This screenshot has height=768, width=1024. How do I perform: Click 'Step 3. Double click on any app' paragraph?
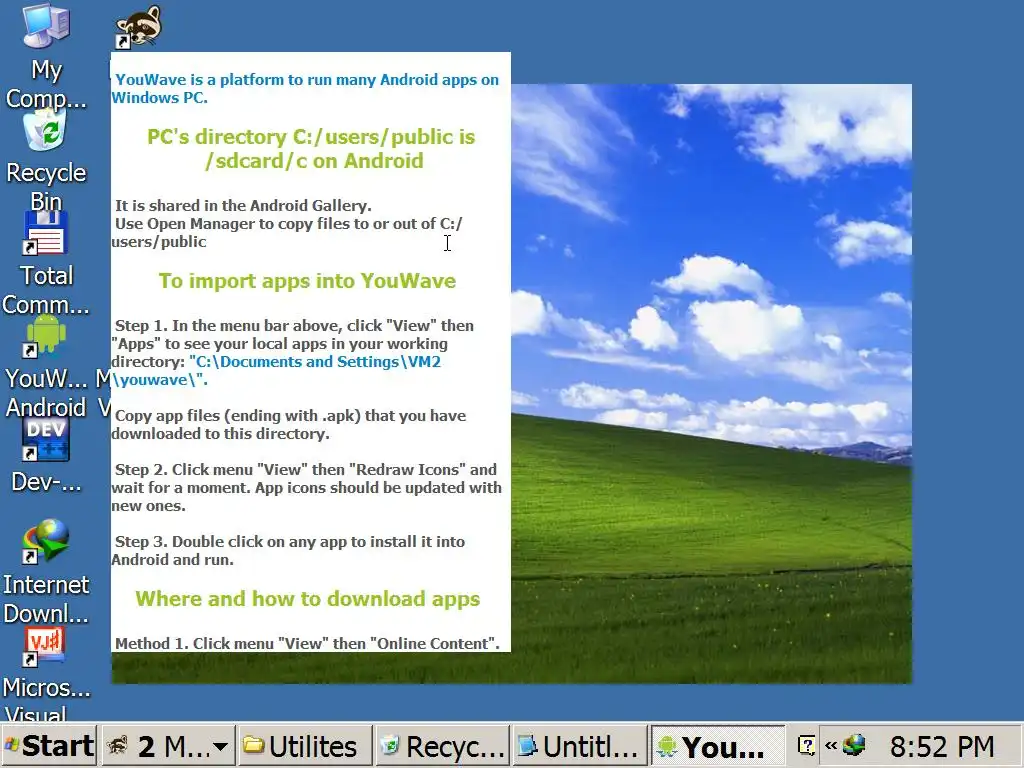coord(288,551)
